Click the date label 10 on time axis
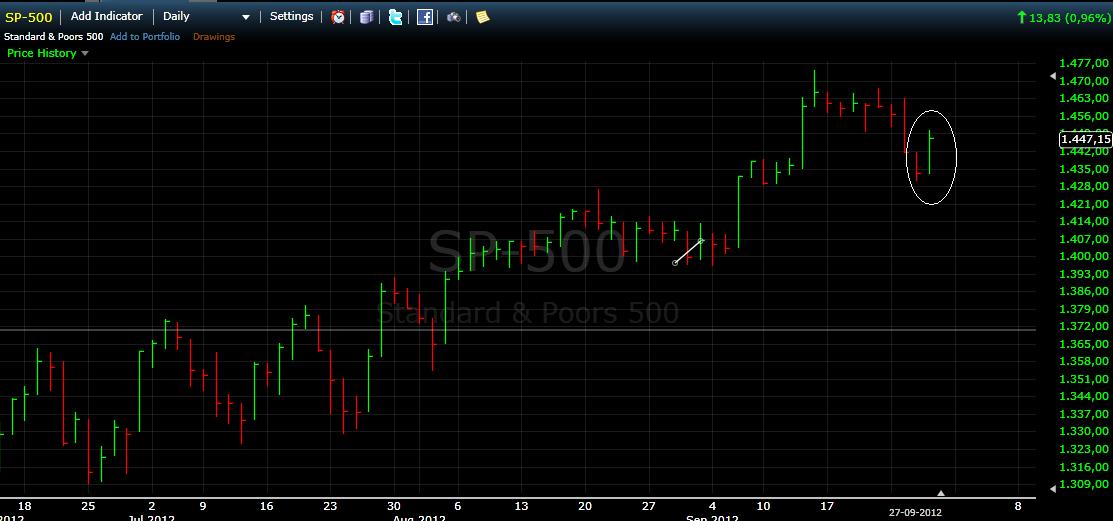This screenshot has height=521, width=1113. coord(763,506)
